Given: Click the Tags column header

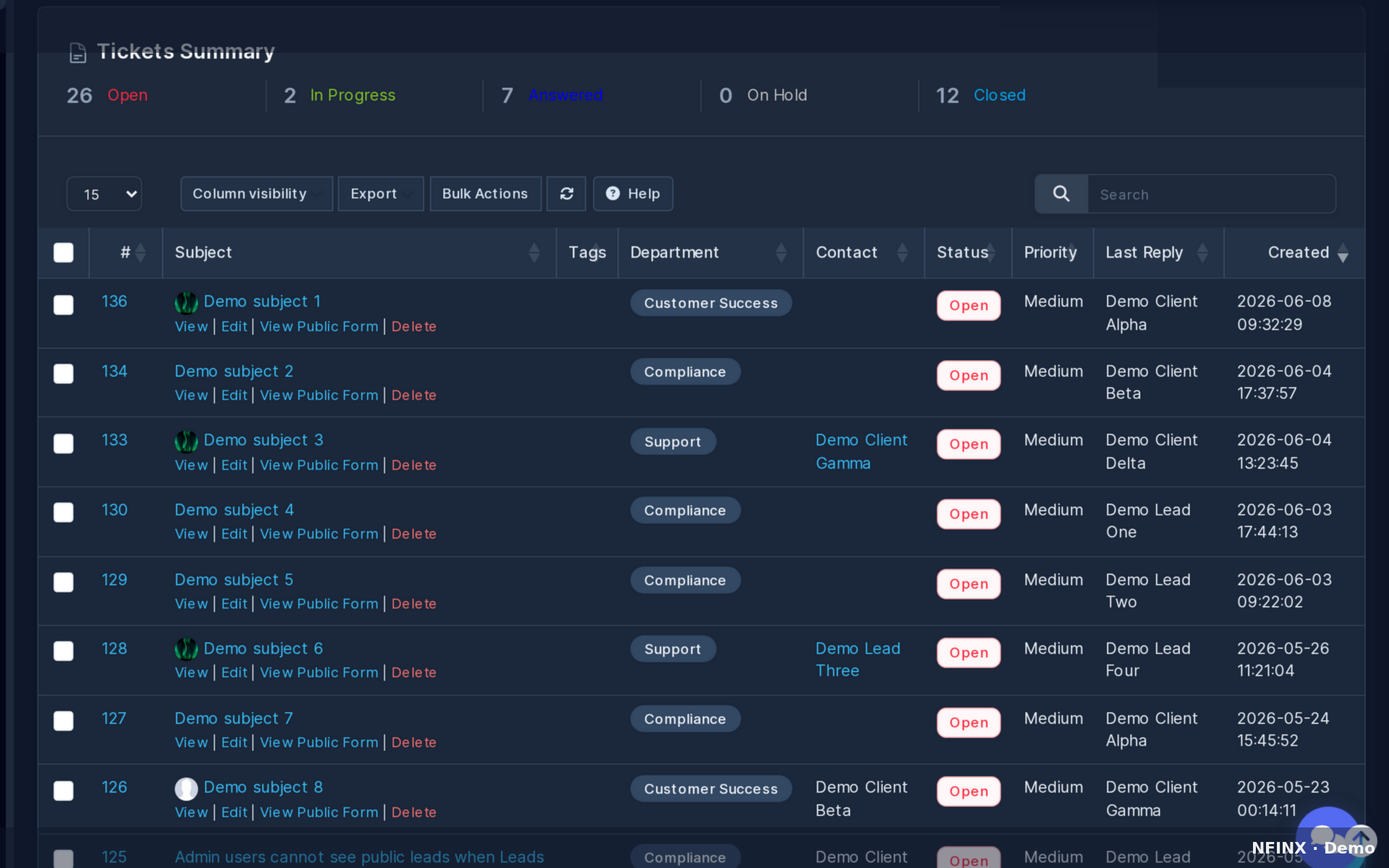Looking at the screenshot, I should (587, 252).
